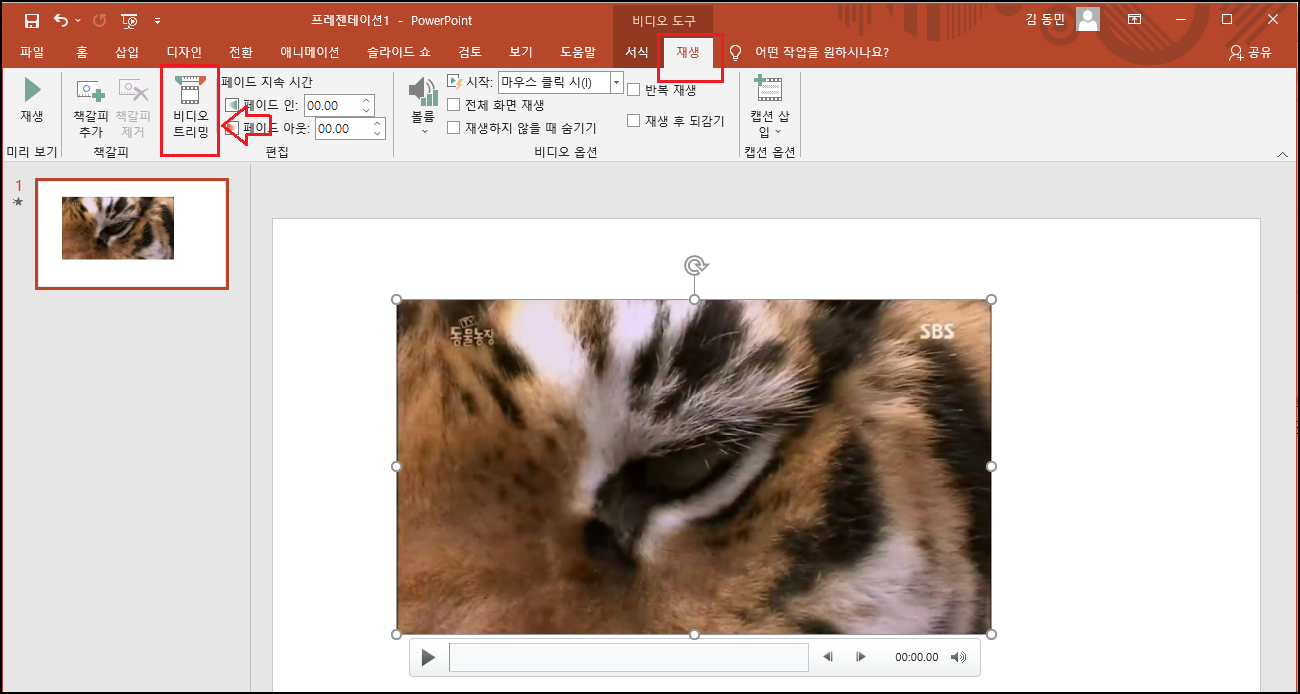The width and height of the screenshot is (1300, 694).
Task: Select slide 1 thumbnail in the slide panel
Action: [x=132, y=234]
